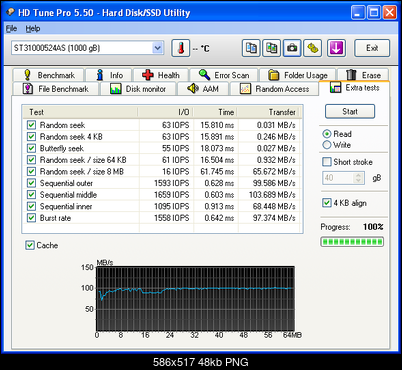Image resolution: width=402 pixels, height=370 pixels.
Task: Switch to the Info tab
Action: coord(109,75)
